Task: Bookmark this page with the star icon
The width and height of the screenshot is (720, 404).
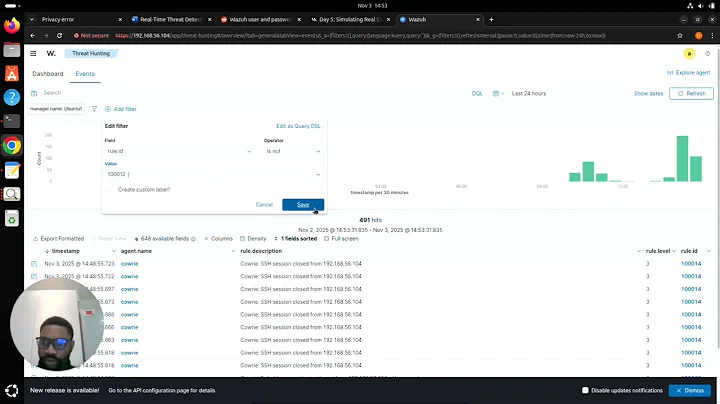Action: pyautogui.click(x=680, y=36)
